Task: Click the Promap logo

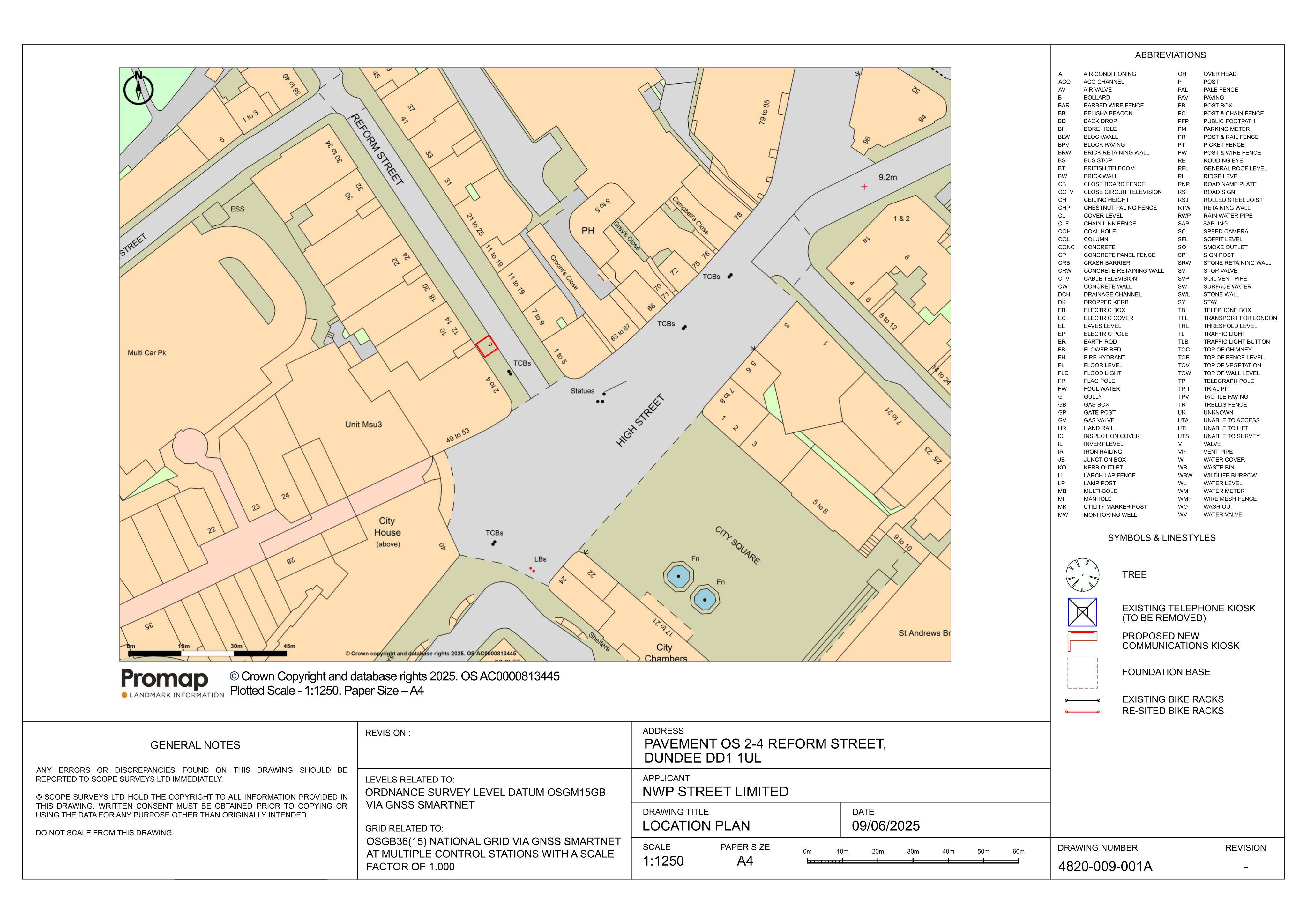Action: (x=173, y=683)
